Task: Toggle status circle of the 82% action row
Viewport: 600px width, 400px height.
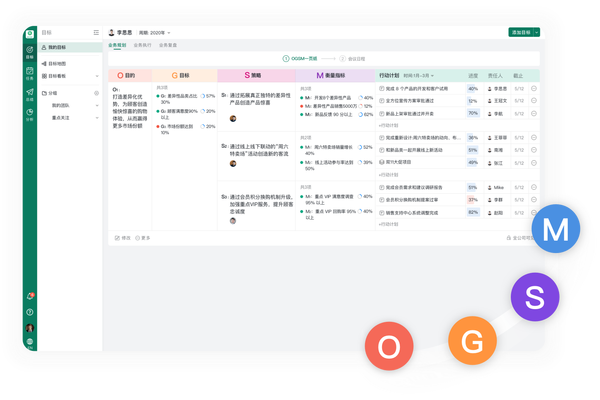Action: tap(382, 212)
